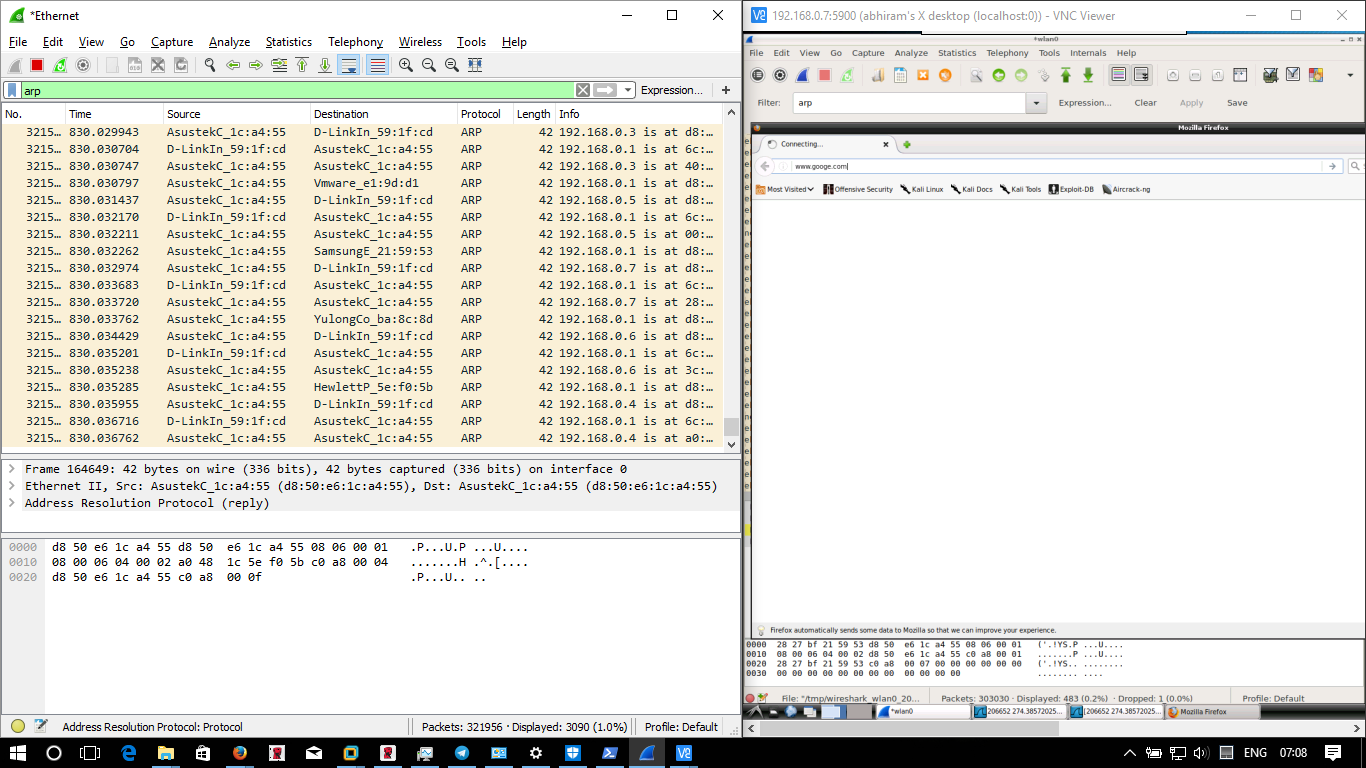
Task: Click the red stop capture icon in VNC
Action: click(x=825, y=75)
